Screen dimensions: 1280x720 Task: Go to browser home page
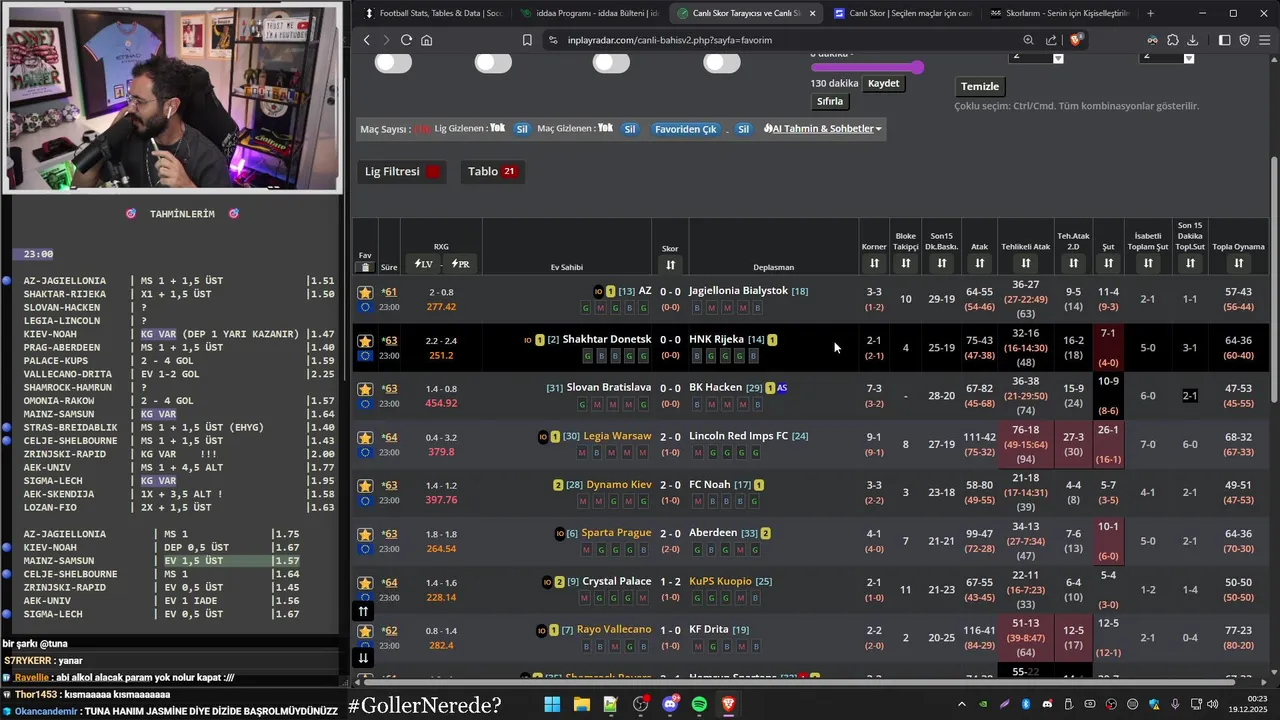point(427,40)
